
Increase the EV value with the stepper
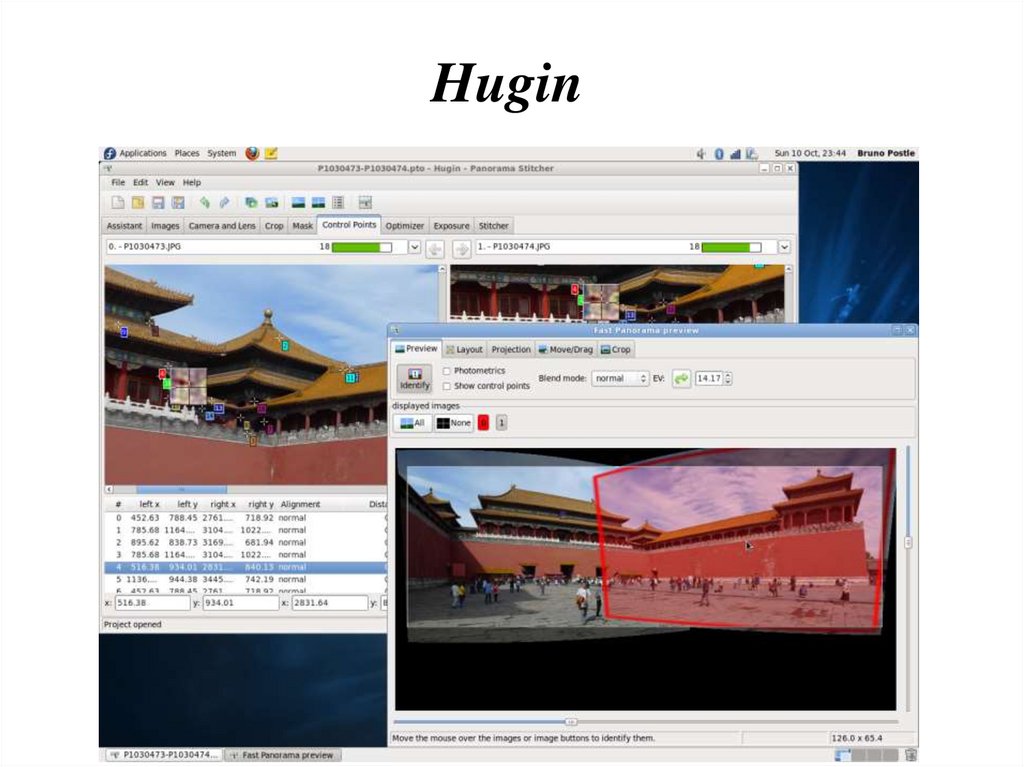728,375
